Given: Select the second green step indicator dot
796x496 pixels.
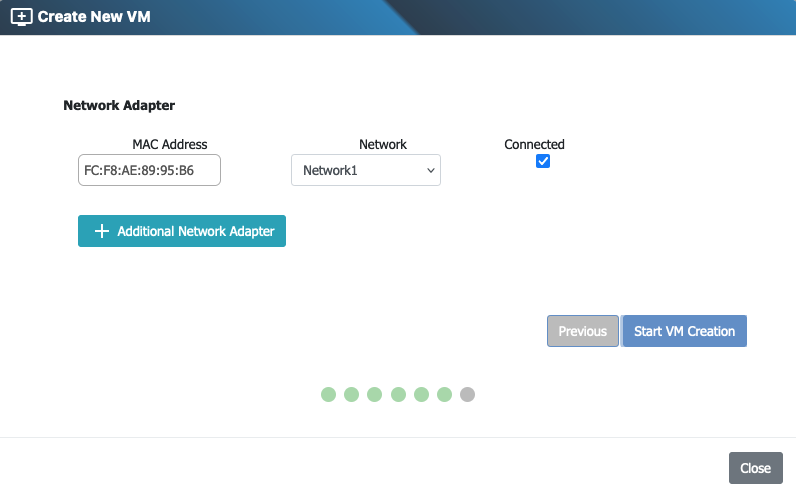Looking at the screenshot, I should tap(351, 394).
